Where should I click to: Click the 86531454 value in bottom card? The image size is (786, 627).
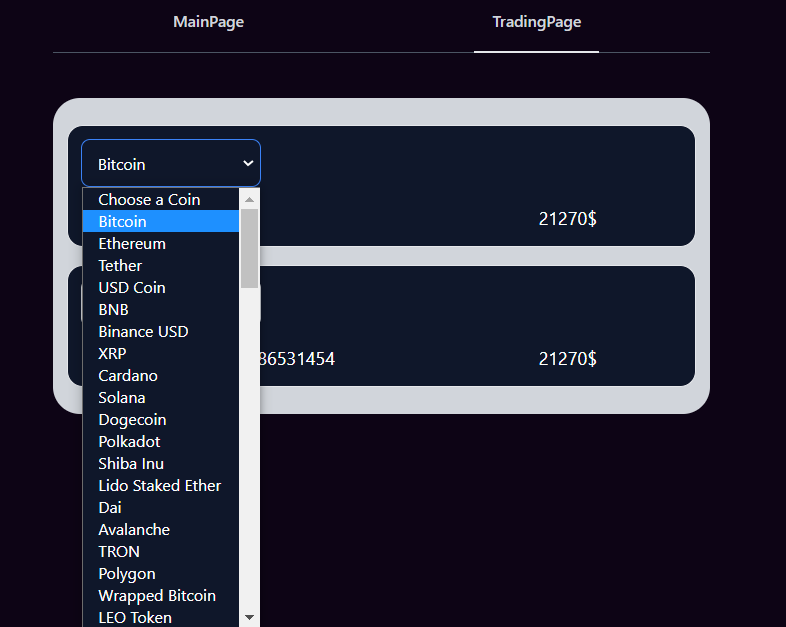tap(297, 359)
